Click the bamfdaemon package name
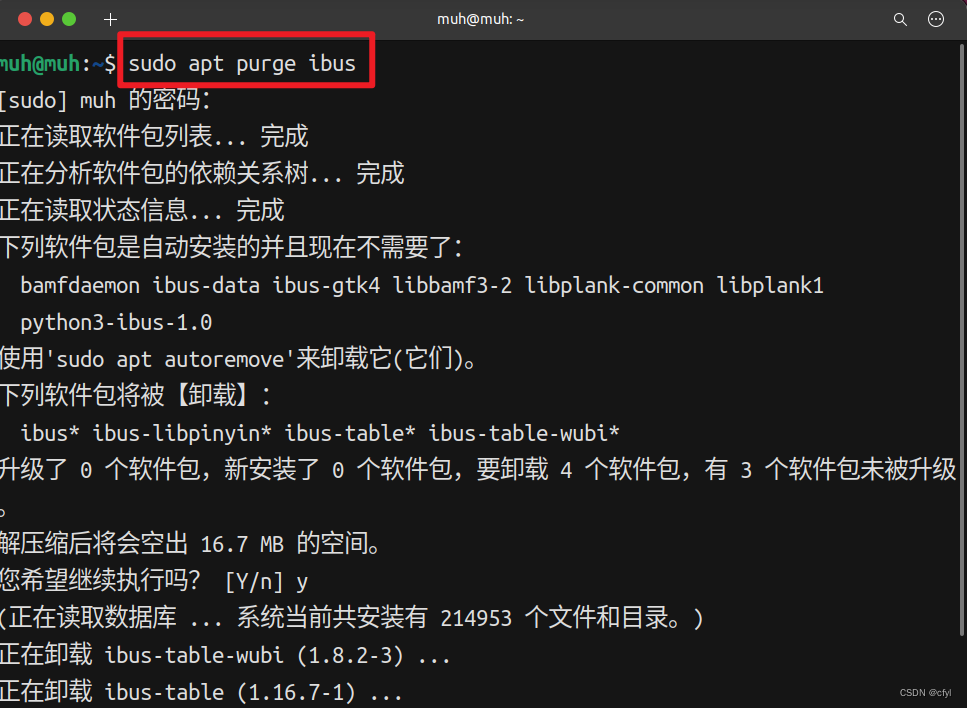The height and width of the screenshot is (708, 967). pos(80,286)
